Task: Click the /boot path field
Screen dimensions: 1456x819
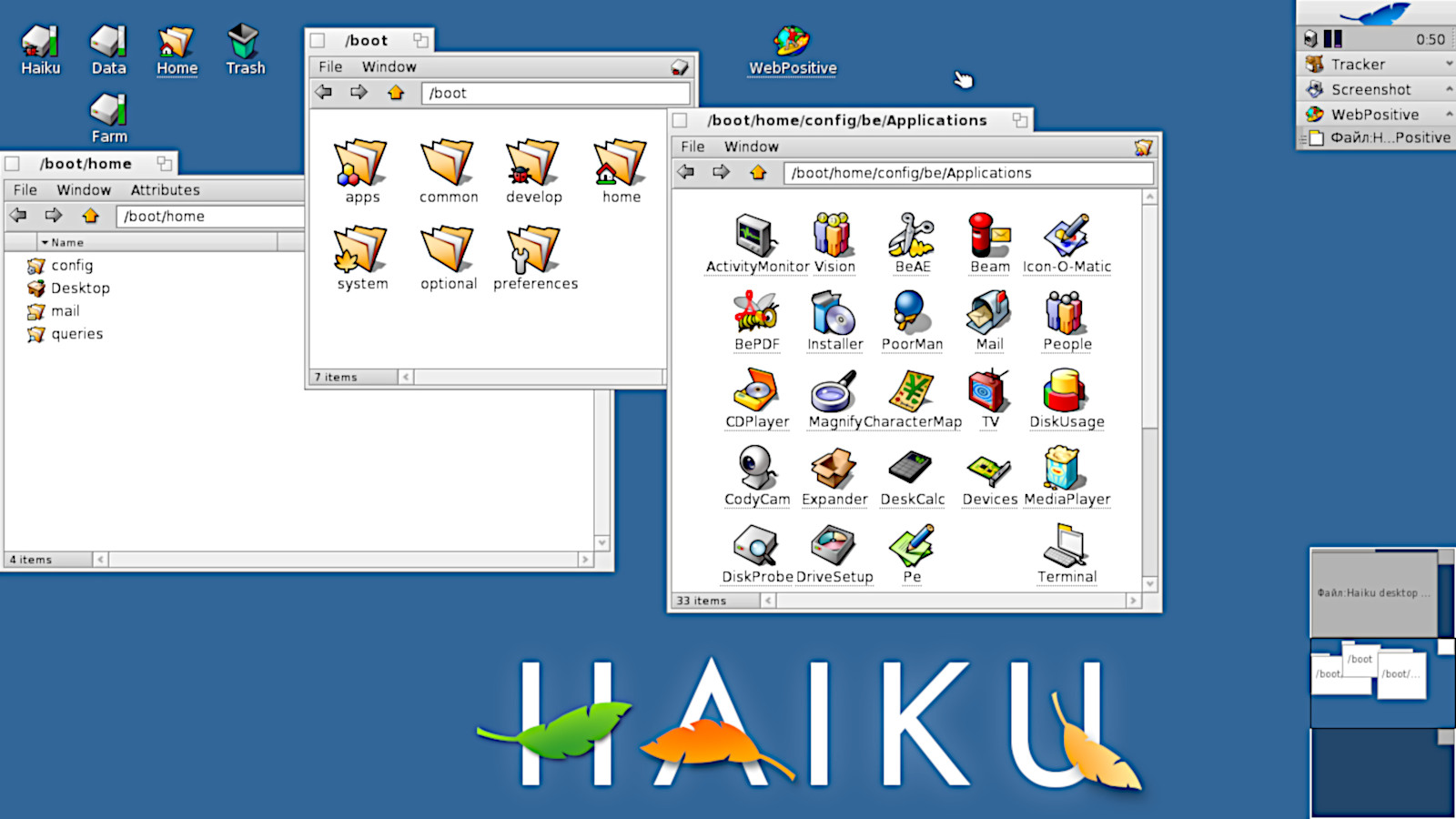Action: coord(555,93)
